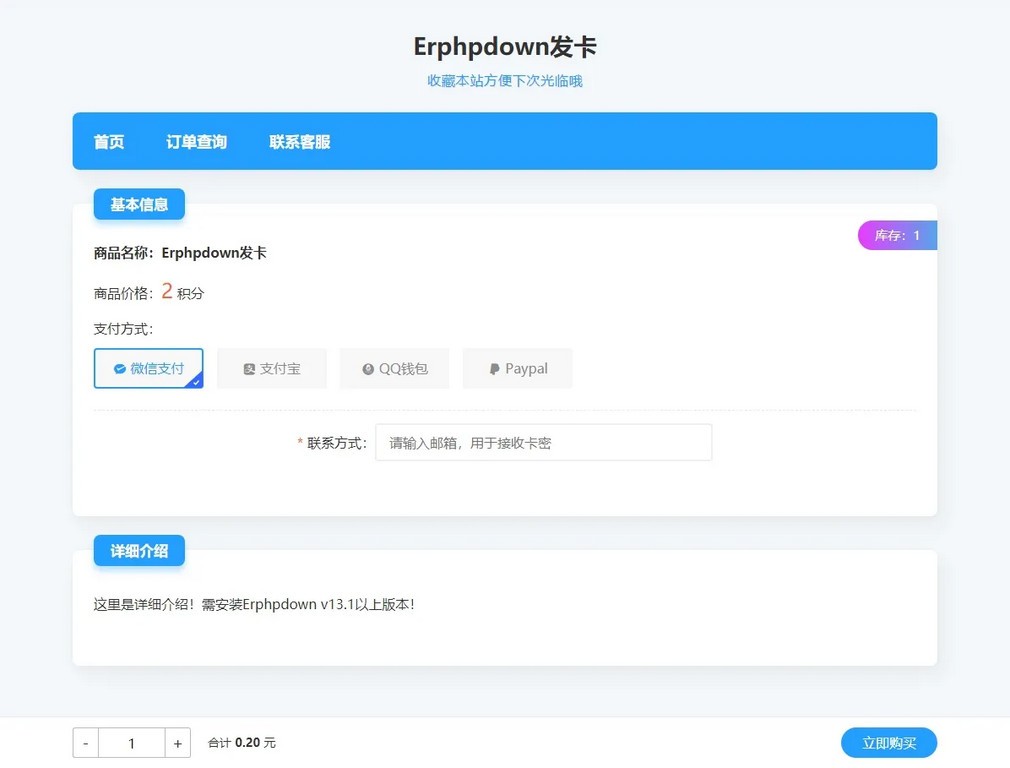
Task: Select 微信支付 payment method
Action: click(x=149, y=369)
